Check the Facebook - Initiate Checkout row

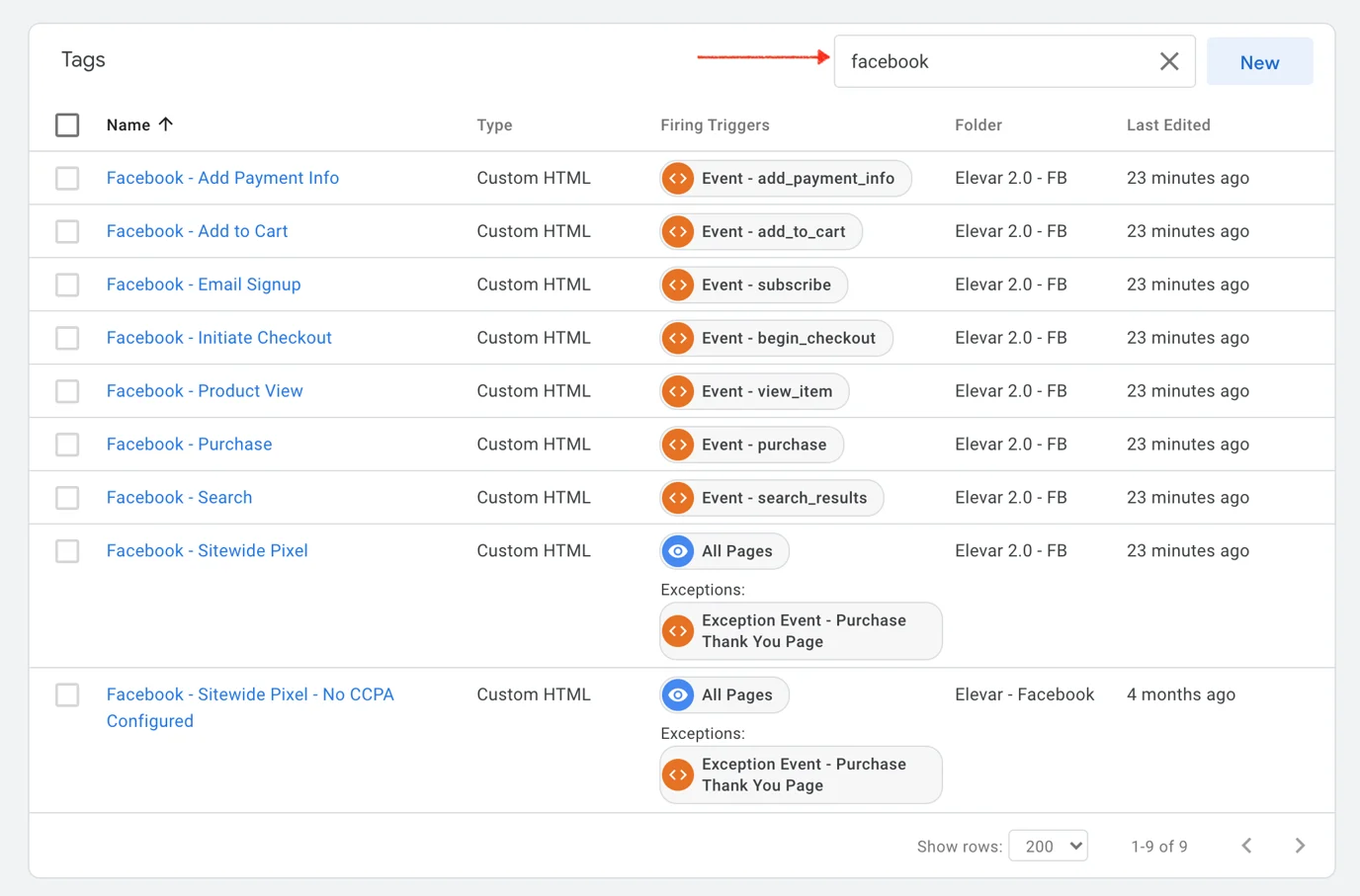67,338
